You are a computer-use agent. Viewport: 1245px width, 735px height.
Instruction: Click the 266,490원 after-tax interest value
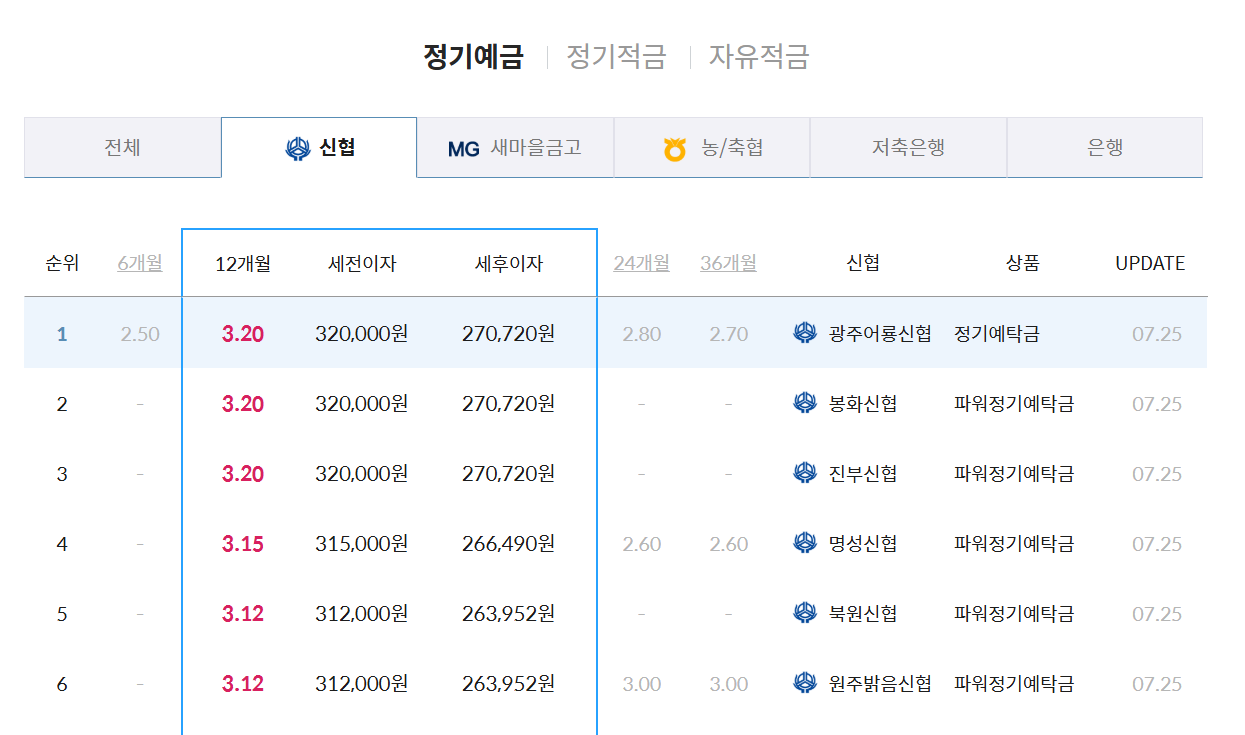point(508,544)
